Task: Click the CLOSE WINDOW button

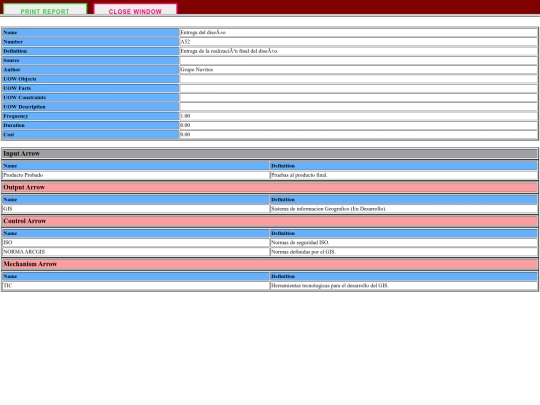Action: tap(135, 9)
